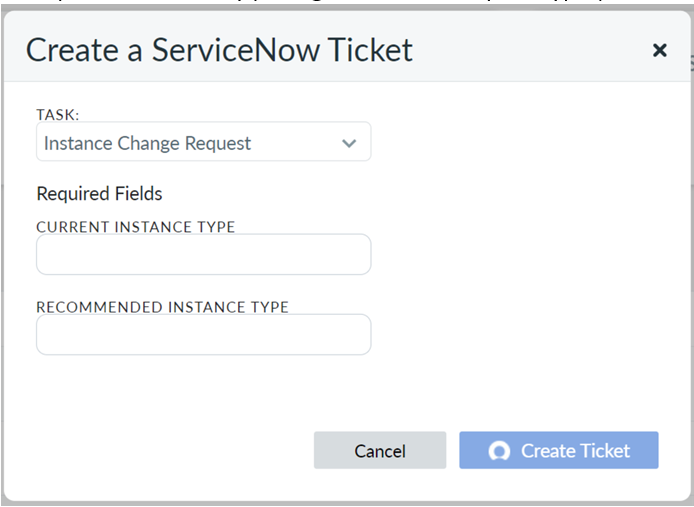Image resolution: width=694 pixels, height=507 pixels.
Task: Open the Task dropdown showing Instance Change Request
Action: 204,142
